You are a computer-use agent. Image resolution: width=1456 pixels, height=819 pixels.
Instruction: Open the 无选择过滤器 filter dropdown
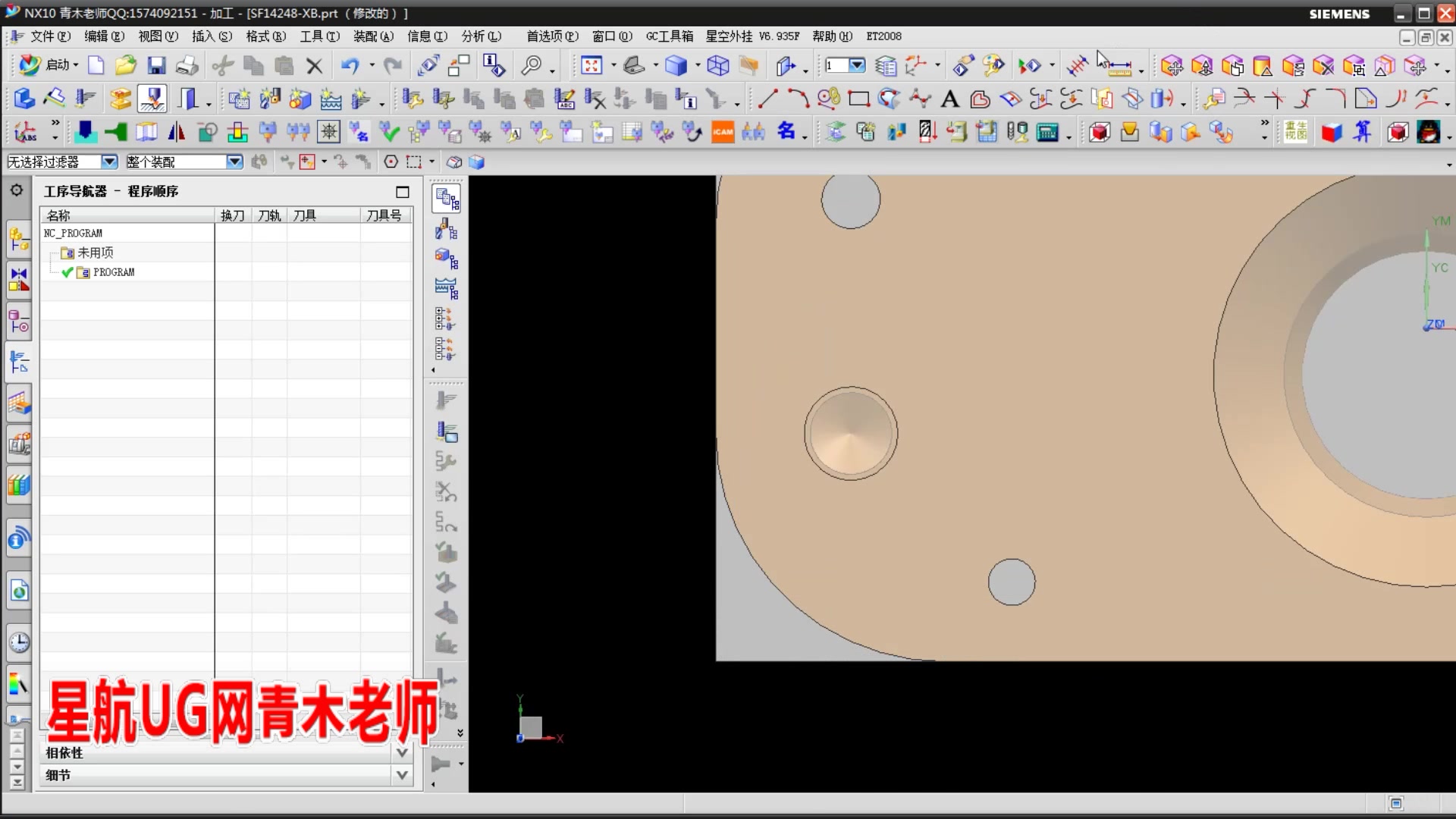click(x=108, y=162)
